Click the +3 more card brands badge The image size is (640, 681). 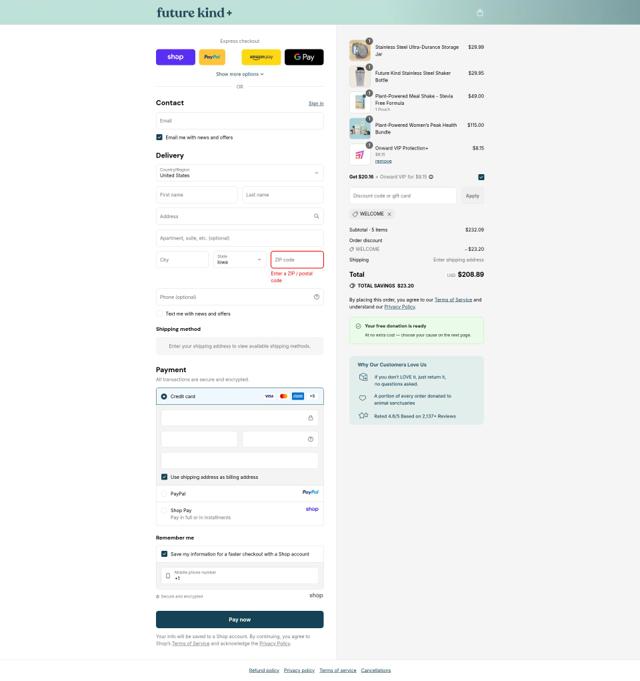click(x=312, y=396)
